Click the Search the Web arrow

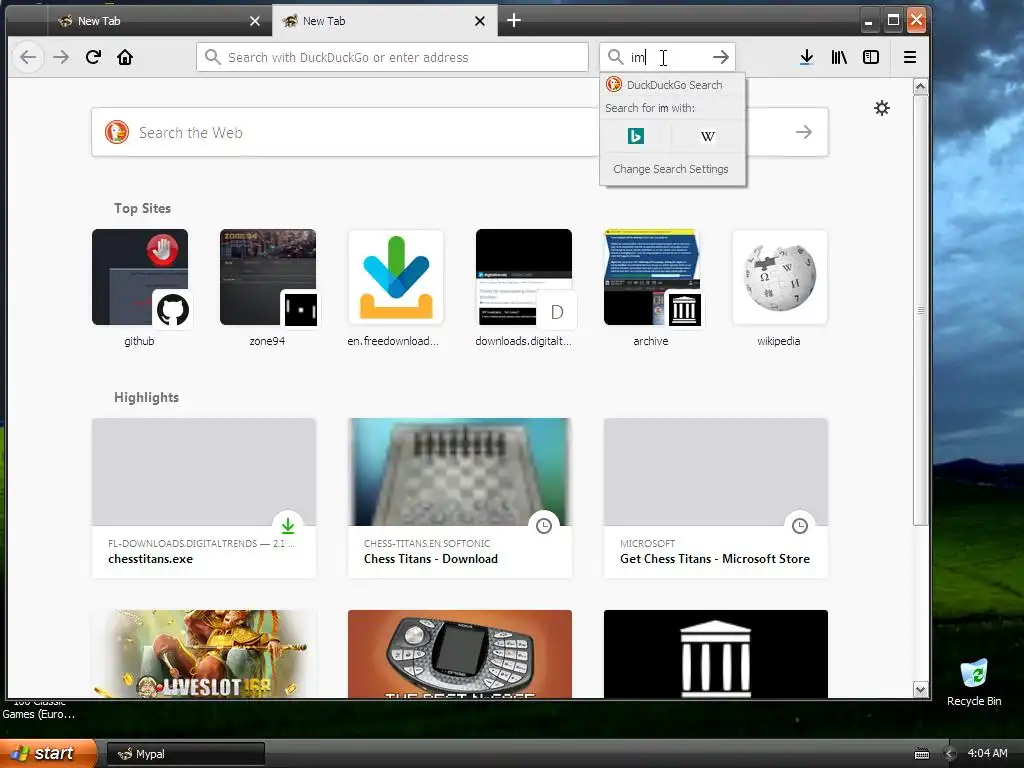click(x=804, y=133)
